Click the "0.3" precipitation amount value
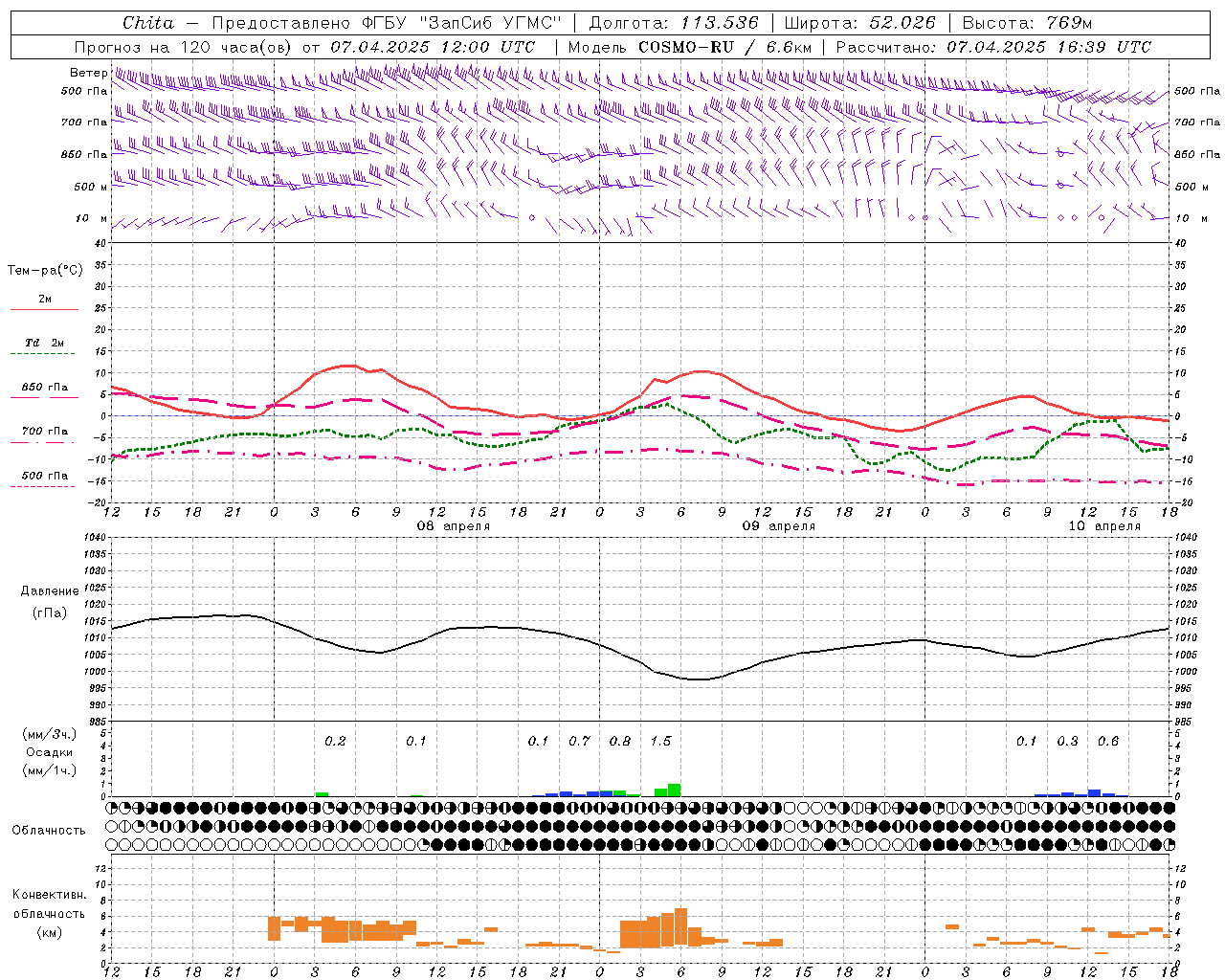 (x=1067, y=741)
